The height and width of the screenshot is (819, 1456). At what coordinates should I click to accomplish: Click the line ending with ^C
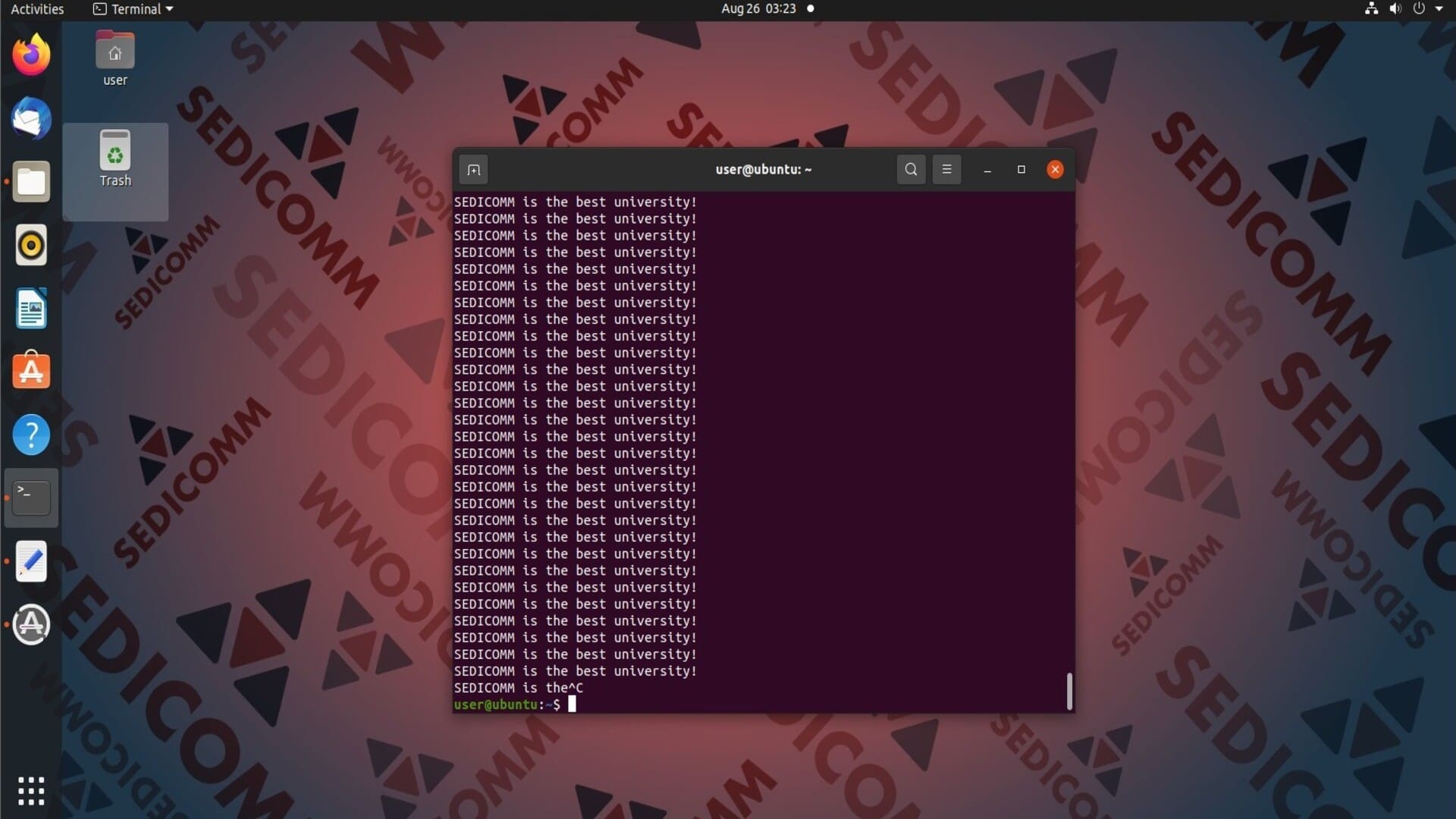point(519,688)
